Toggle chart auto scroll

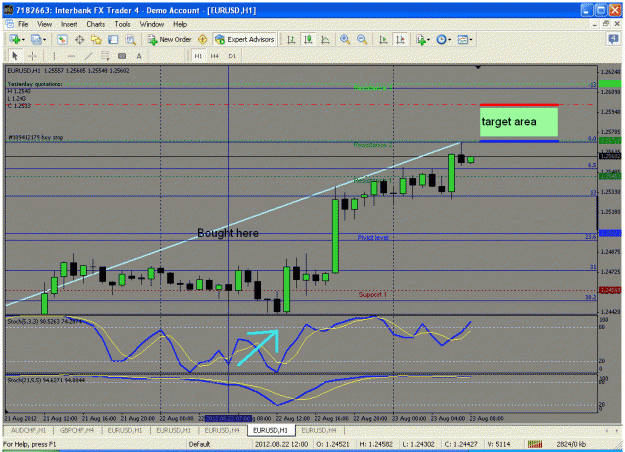(383, 39)
